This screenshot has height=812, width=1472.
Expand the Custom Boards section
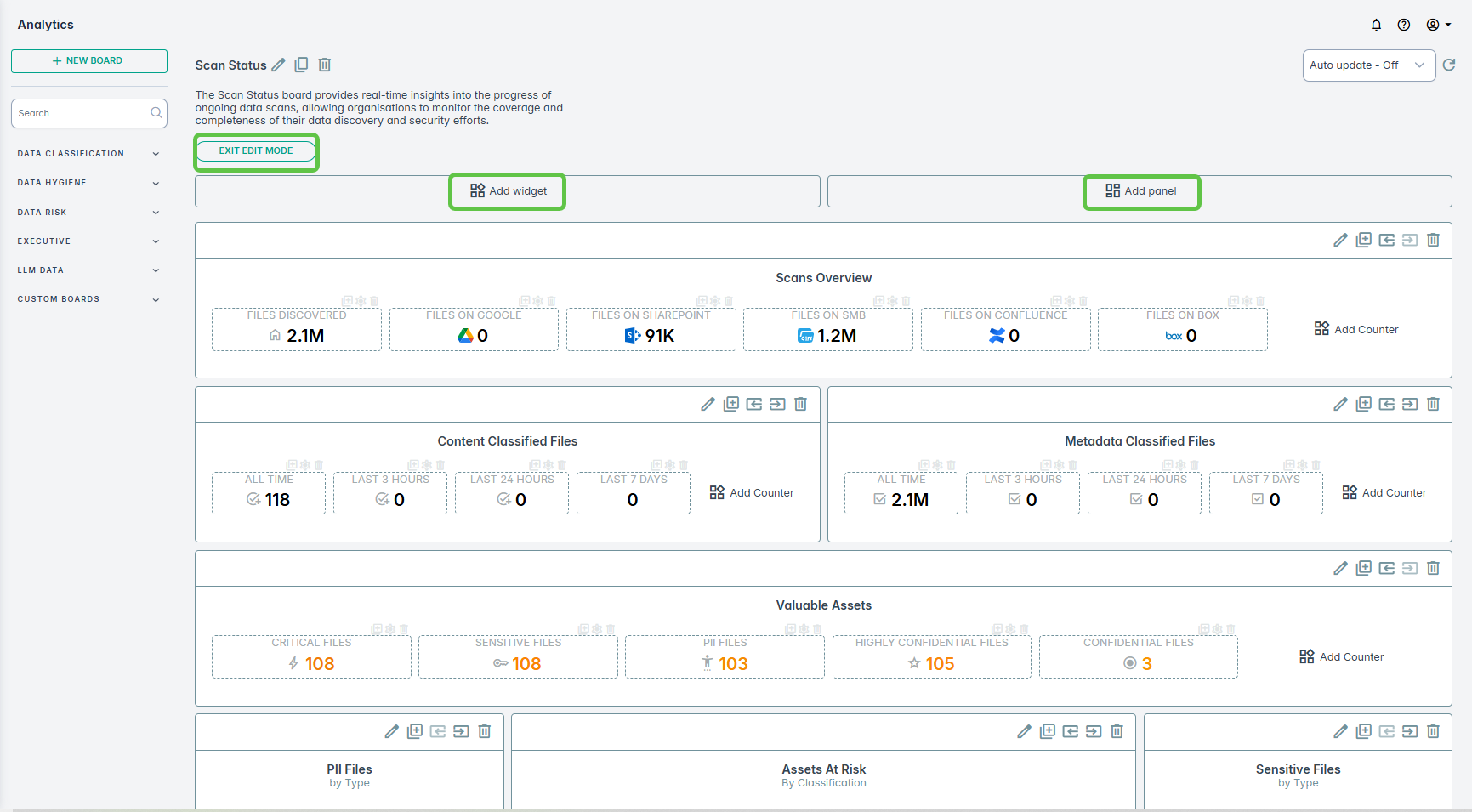click(x=88, y=299)
